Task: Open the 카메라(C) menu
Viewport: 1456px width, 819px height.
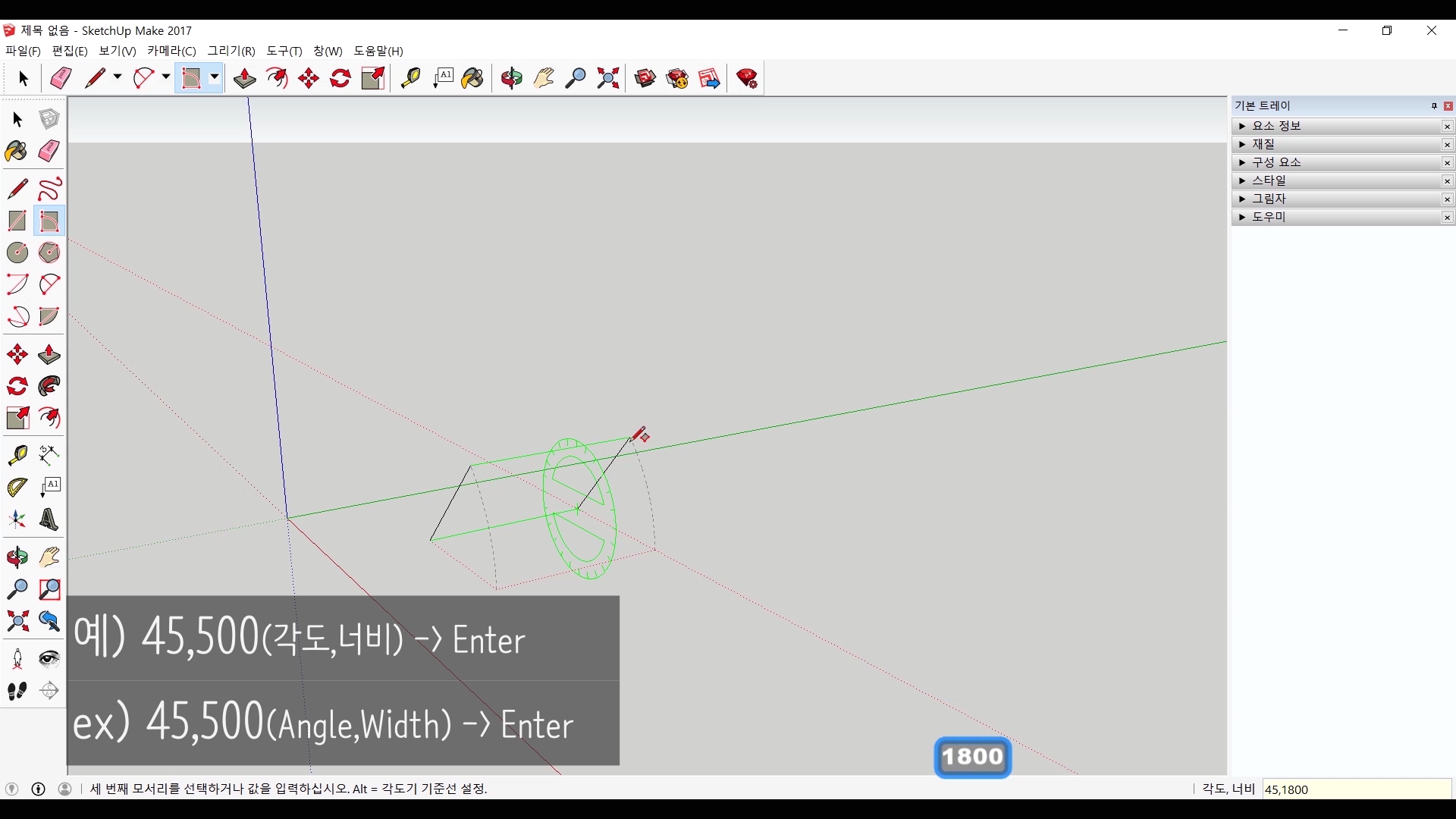Action: (171, 51)
